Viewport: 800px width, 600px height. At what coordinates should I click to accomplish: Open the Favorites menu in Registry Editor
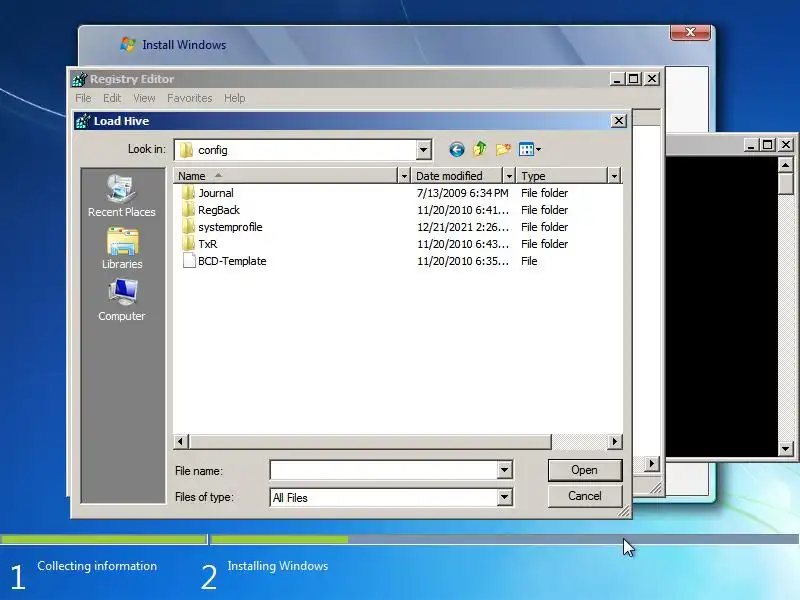click(190, 98)
